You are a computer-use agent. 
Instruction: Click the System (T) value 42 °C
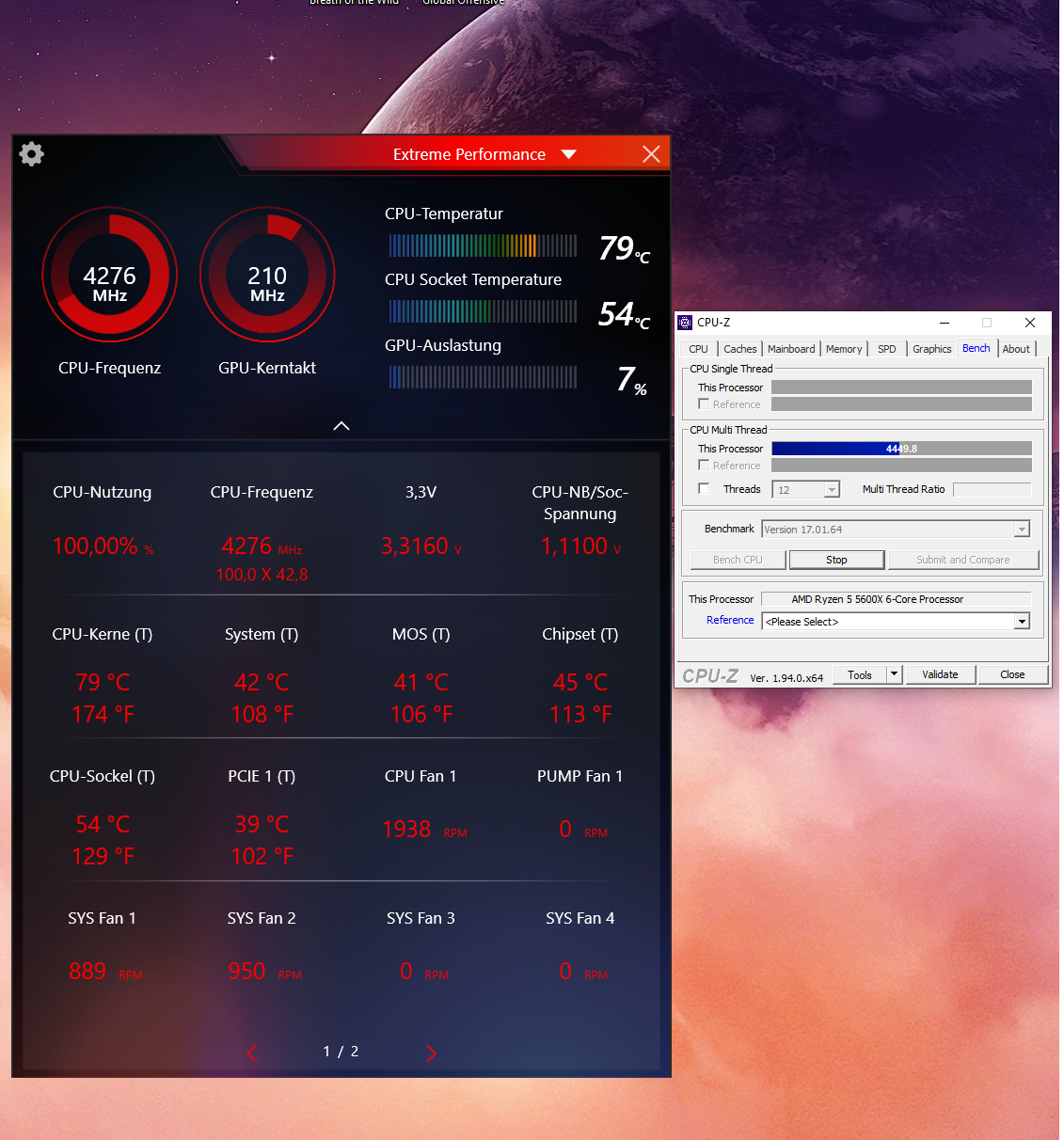tap(262, 682)
